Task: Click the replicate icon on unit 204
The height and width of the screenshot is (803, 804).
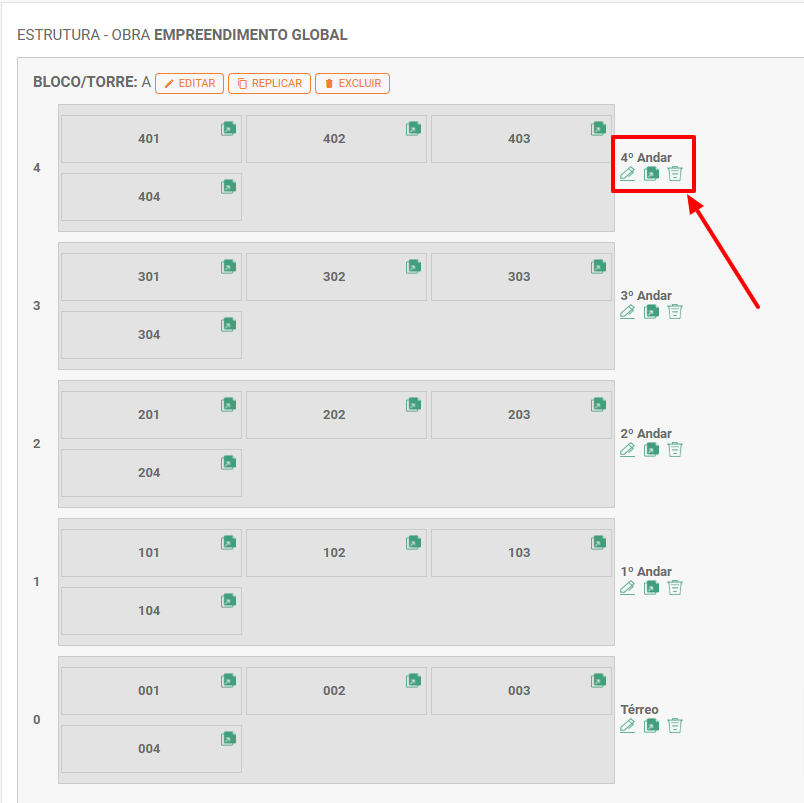Action: [228, 462]
